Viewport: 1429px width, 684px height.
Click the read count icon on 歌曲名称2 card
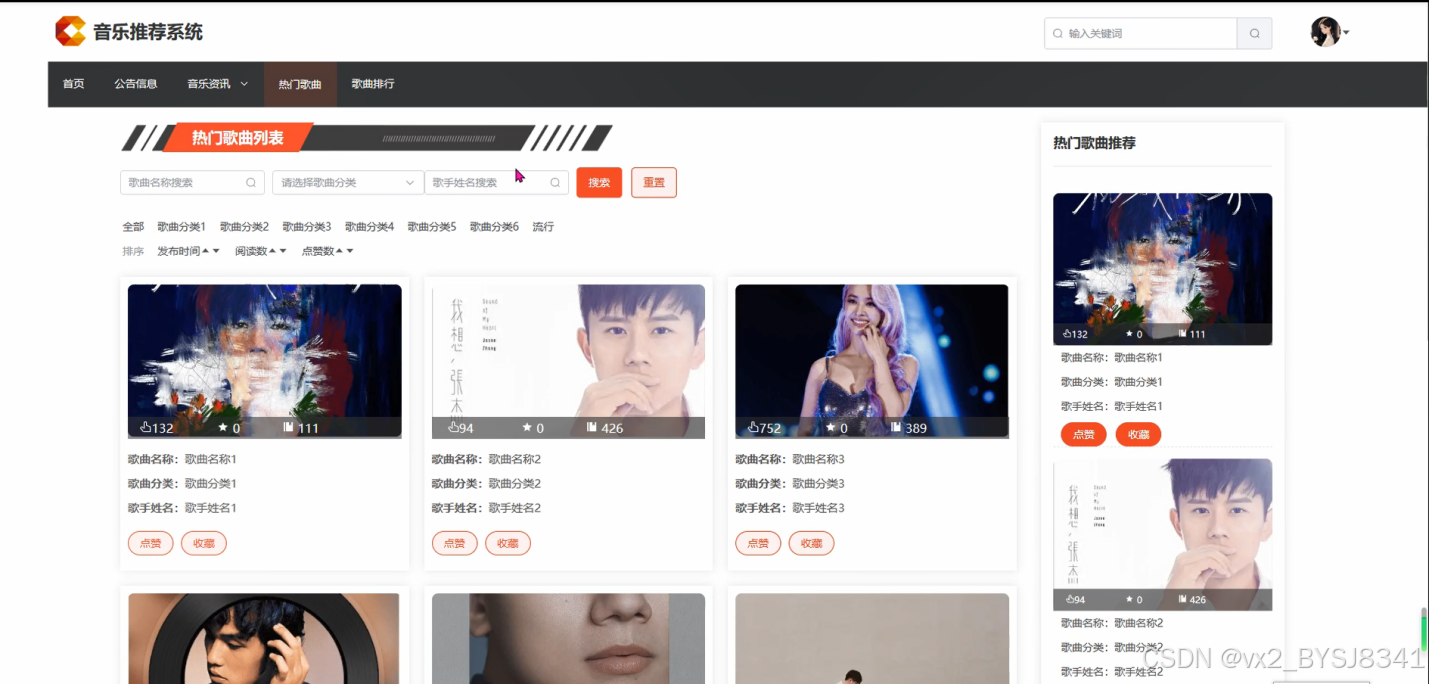[592, 427]
